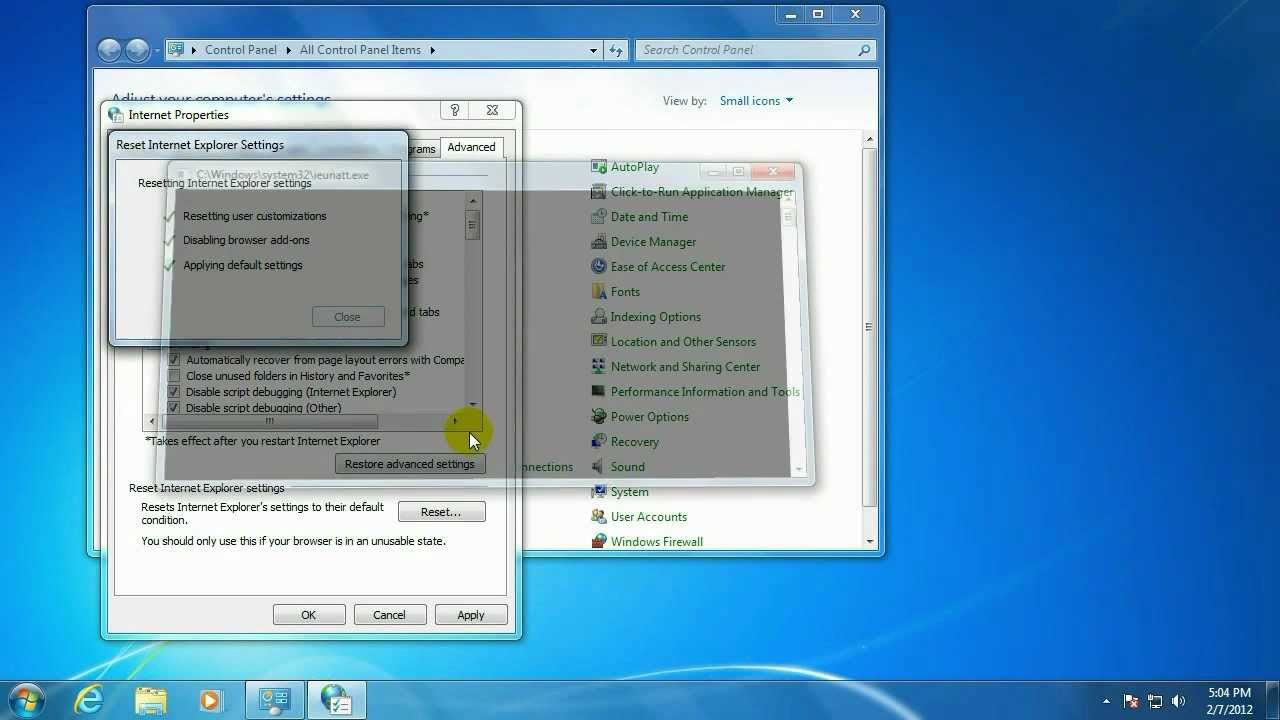Launch Internet Explorer from the taskbar
Screen dimensions: 1280x720
tap(90, 700)
